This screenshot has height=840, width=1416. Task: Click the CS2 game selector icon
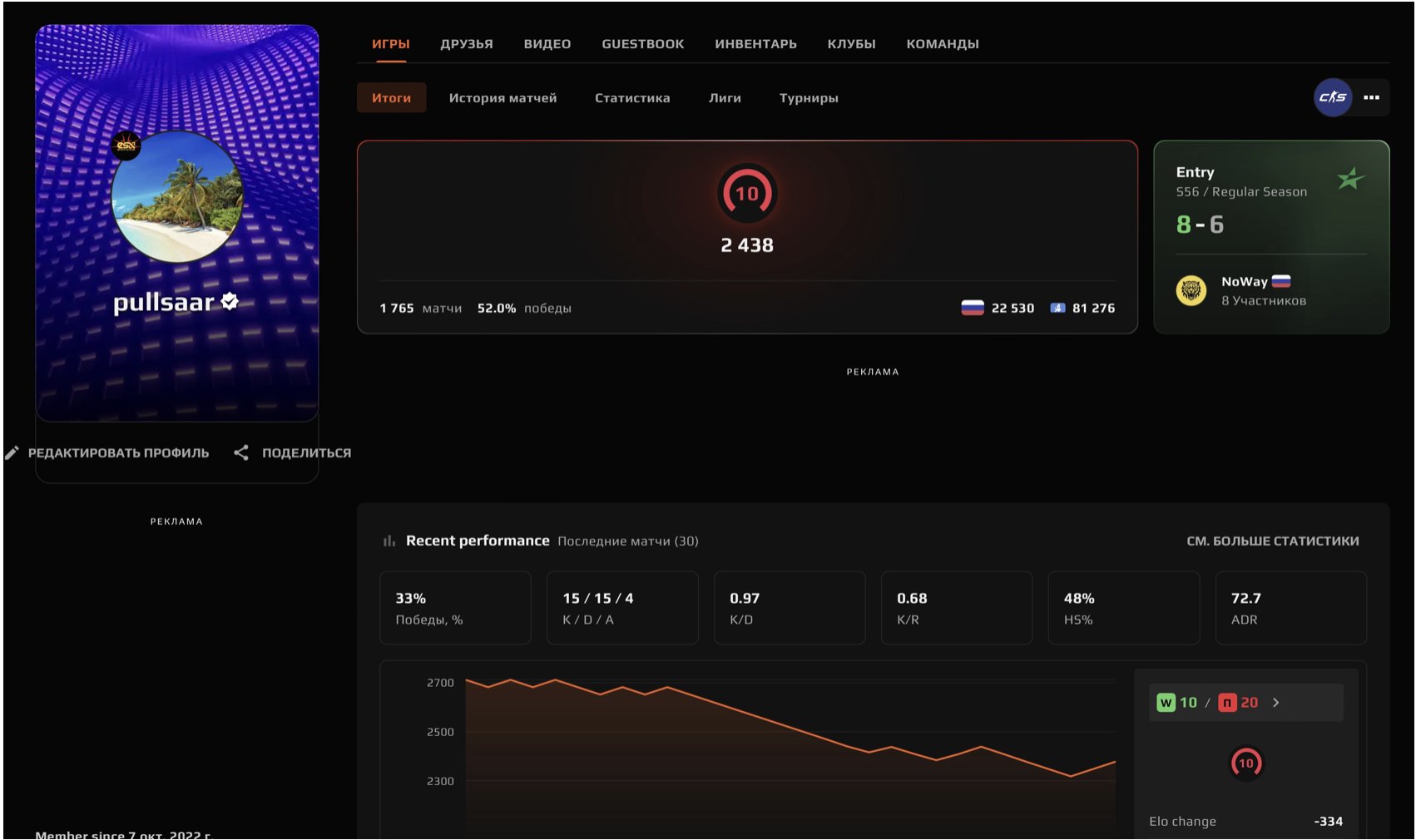click(1332, 97)
